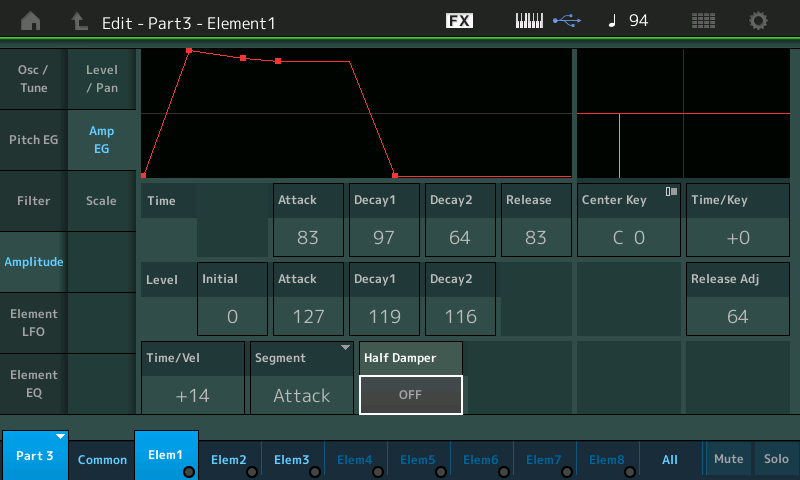Expand the Part 3 selector
Image resolution: width=800 pixels, height=480 pixels.
[35, 456]
